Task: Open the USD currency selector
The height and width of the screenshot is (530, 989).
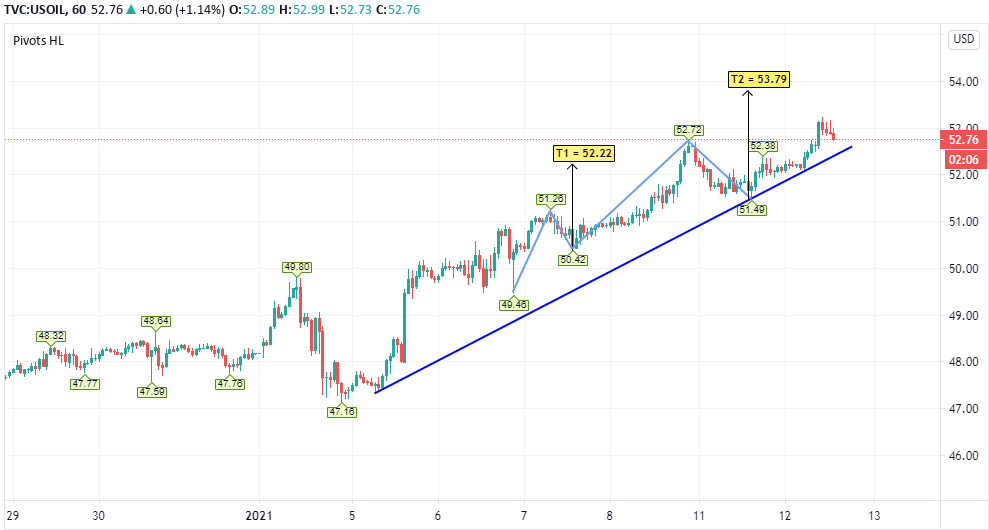Action: coord(963,39)
